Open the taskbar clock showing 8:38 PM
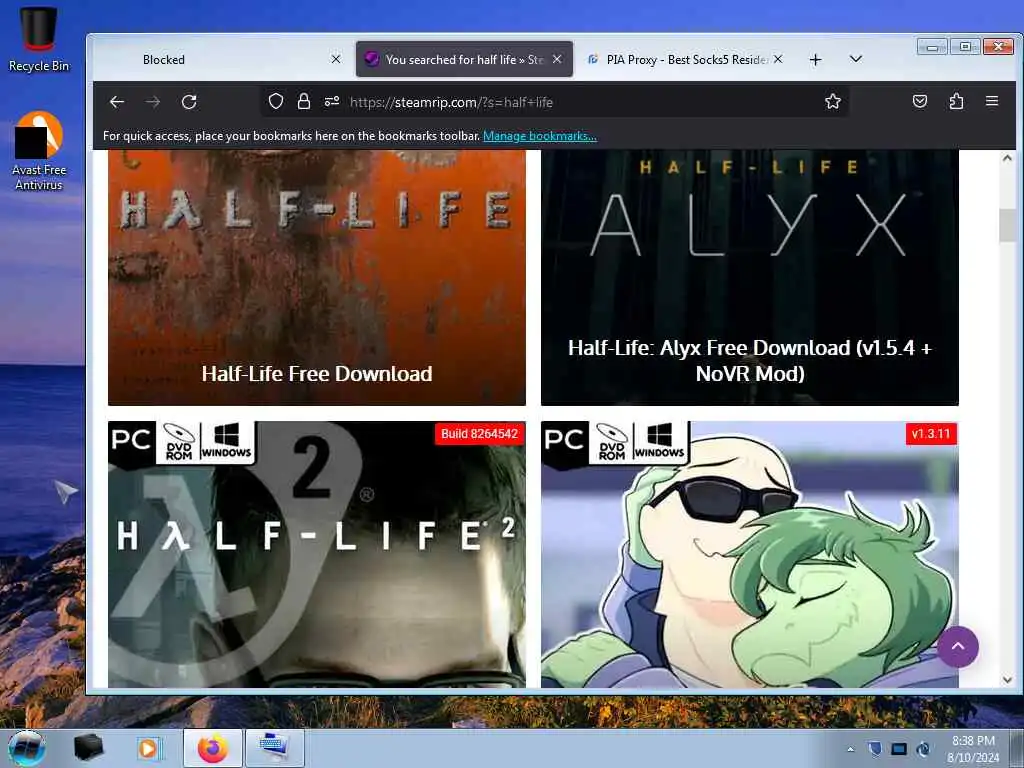Image resolution: width=1024 pixels, height=768 pixels. 972,749
